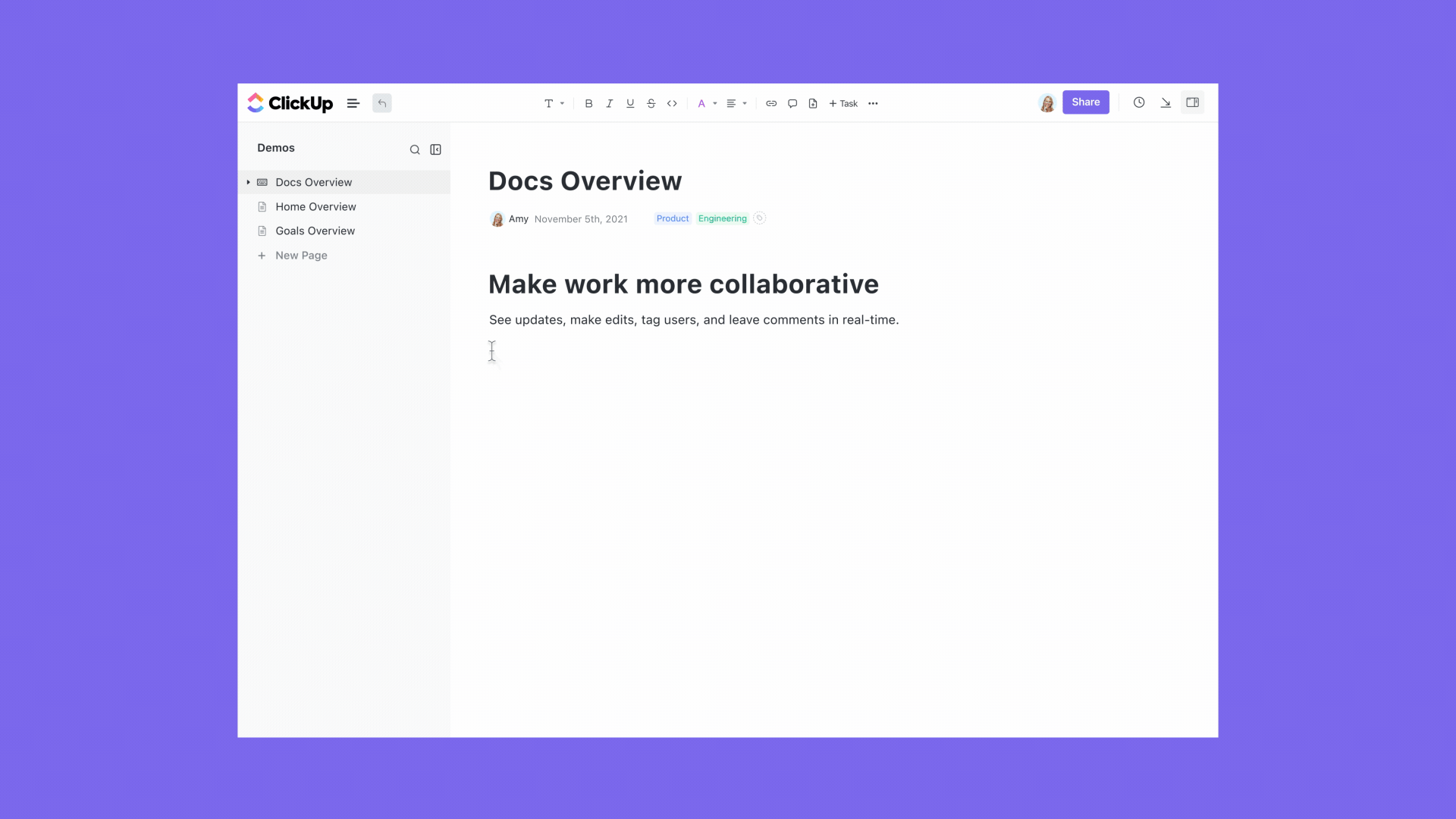This screenshot has height=819, width=1456.
Task: Apply strikethrough formatting
Action: pyautogui.click(x=651, y=103)
